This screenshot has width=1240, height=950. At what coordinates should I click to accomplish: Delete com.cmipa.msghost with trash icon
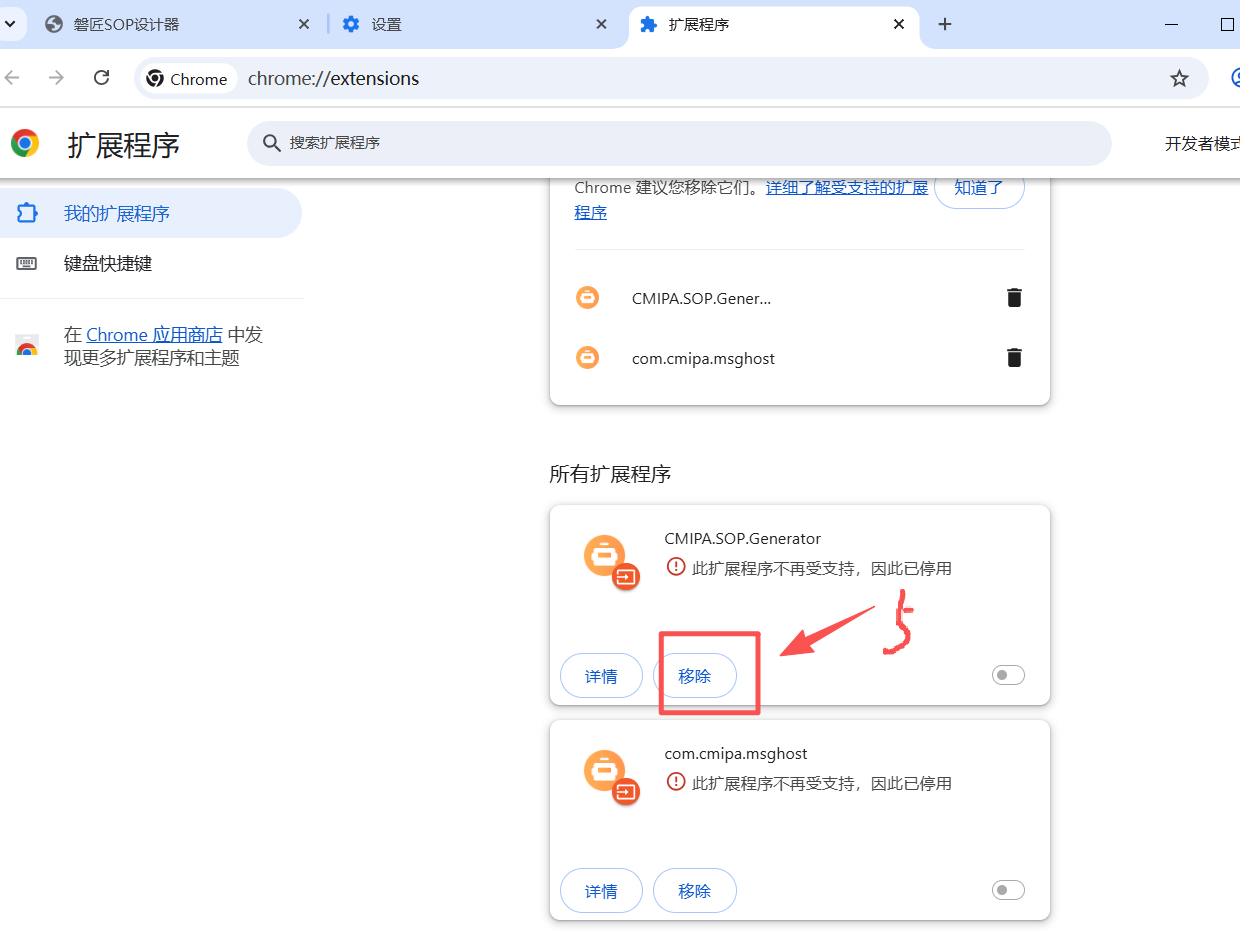[x=1014, y=357]
